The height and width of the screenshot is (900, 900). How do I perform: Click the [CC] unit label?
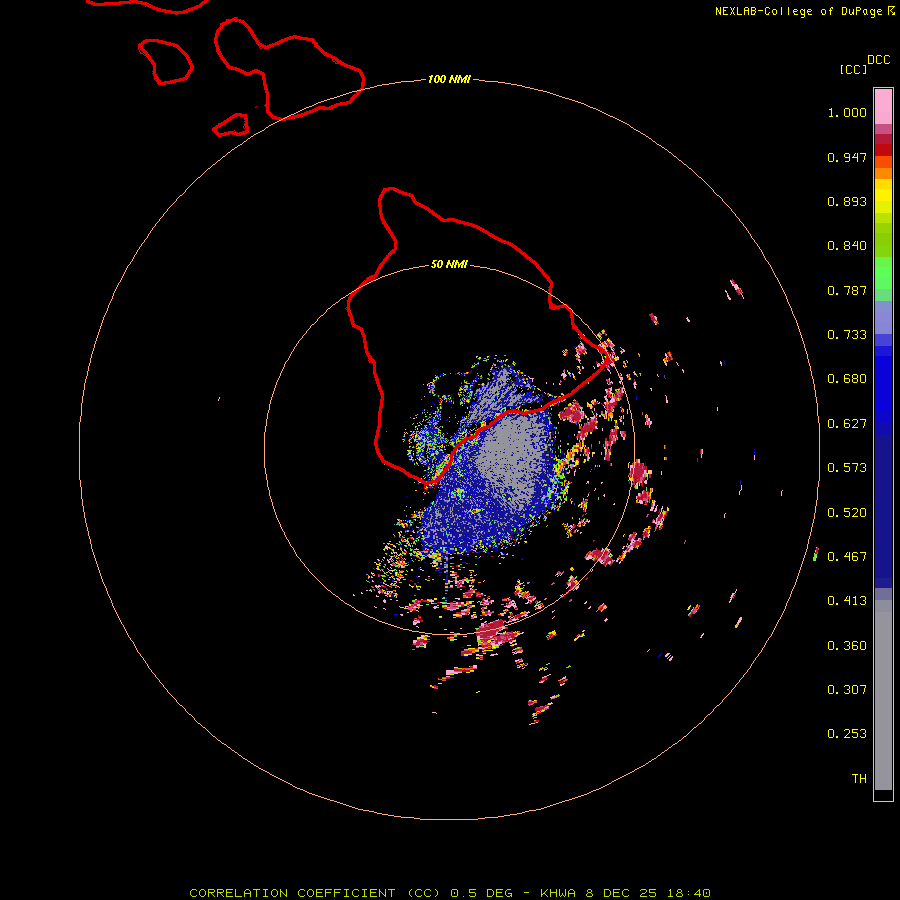(853, 69)
